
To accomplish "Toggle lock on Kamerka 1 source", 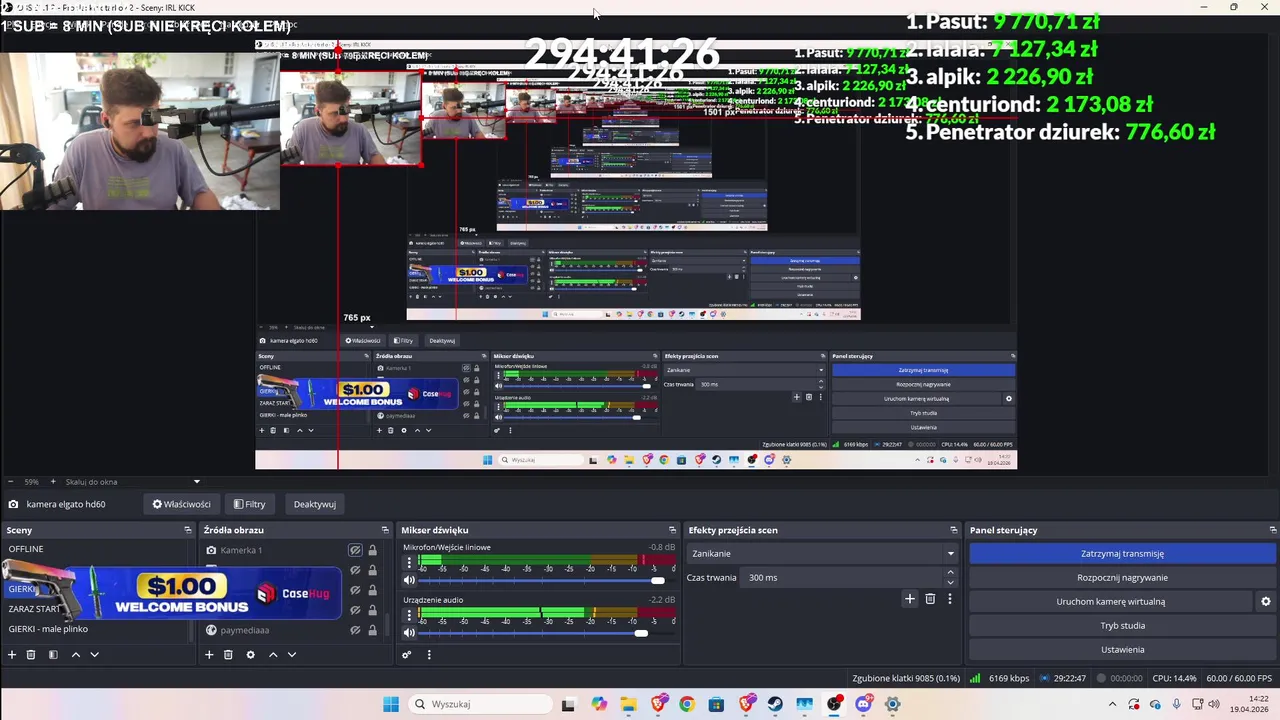I will (372, 550).
